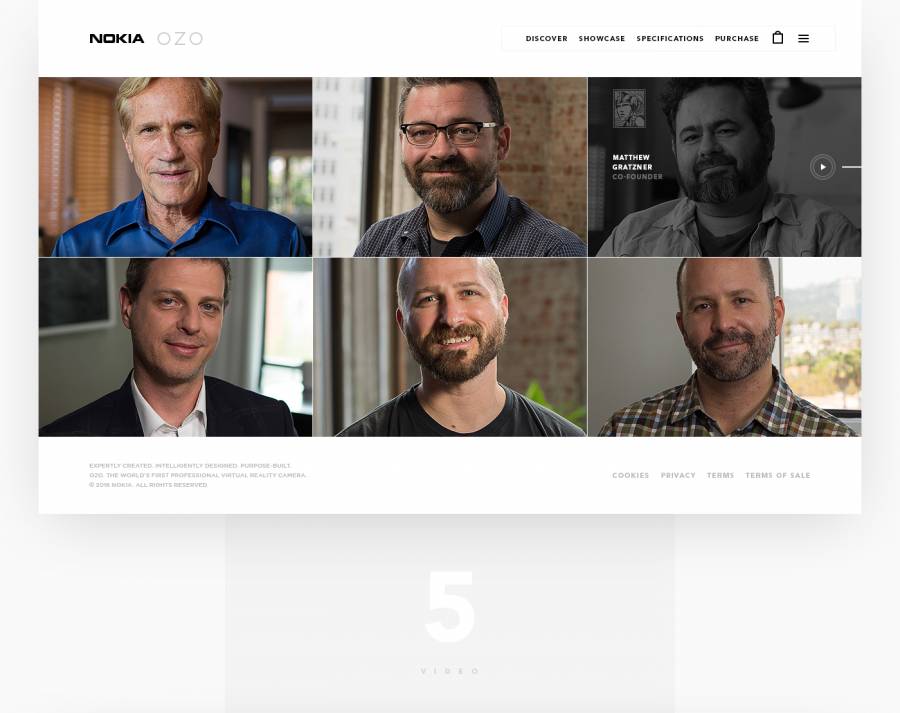Open the Privacy link in footer
The image size is (900, 713).
coord(678,475)
